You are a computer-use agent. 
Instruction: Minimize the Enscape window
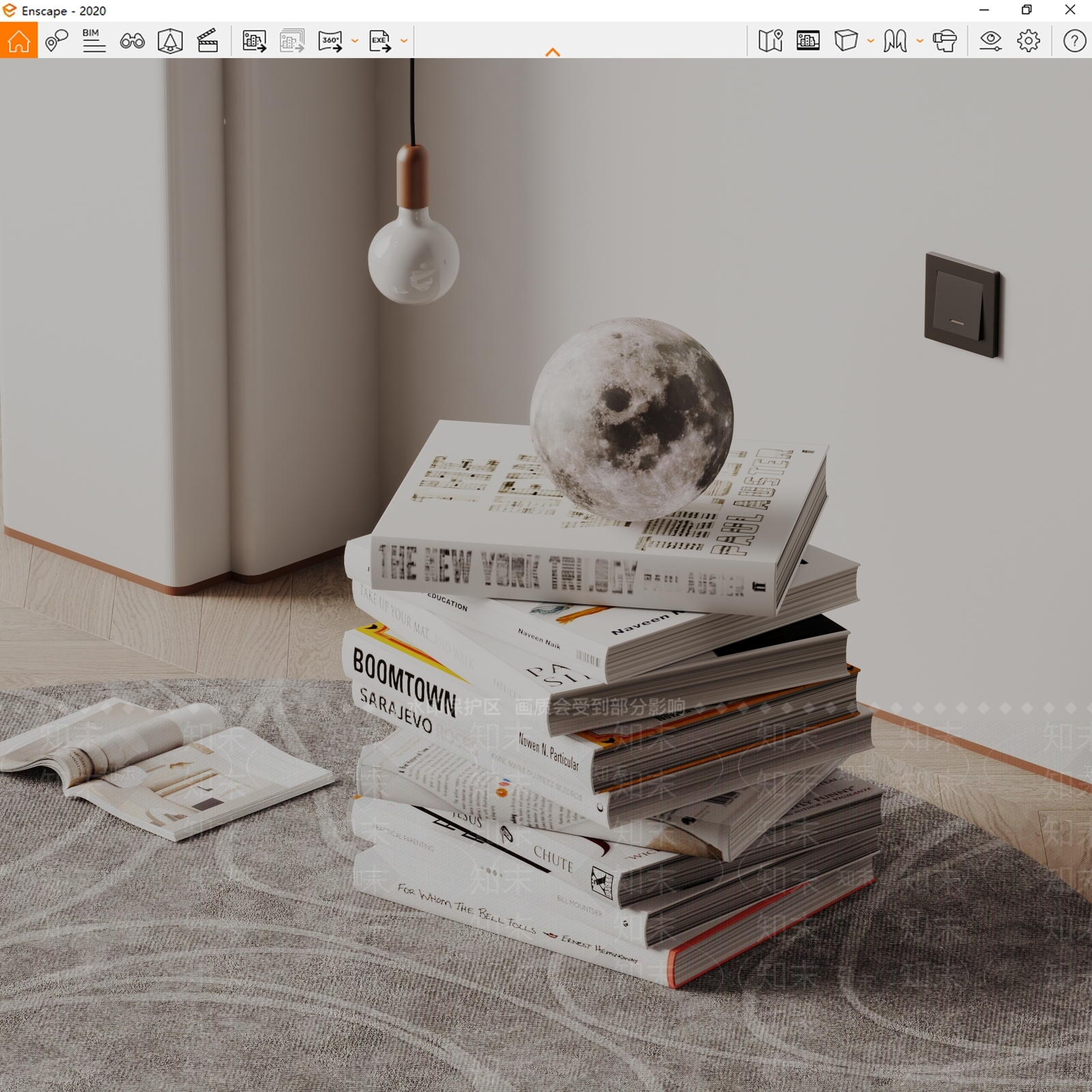[984, 10]
